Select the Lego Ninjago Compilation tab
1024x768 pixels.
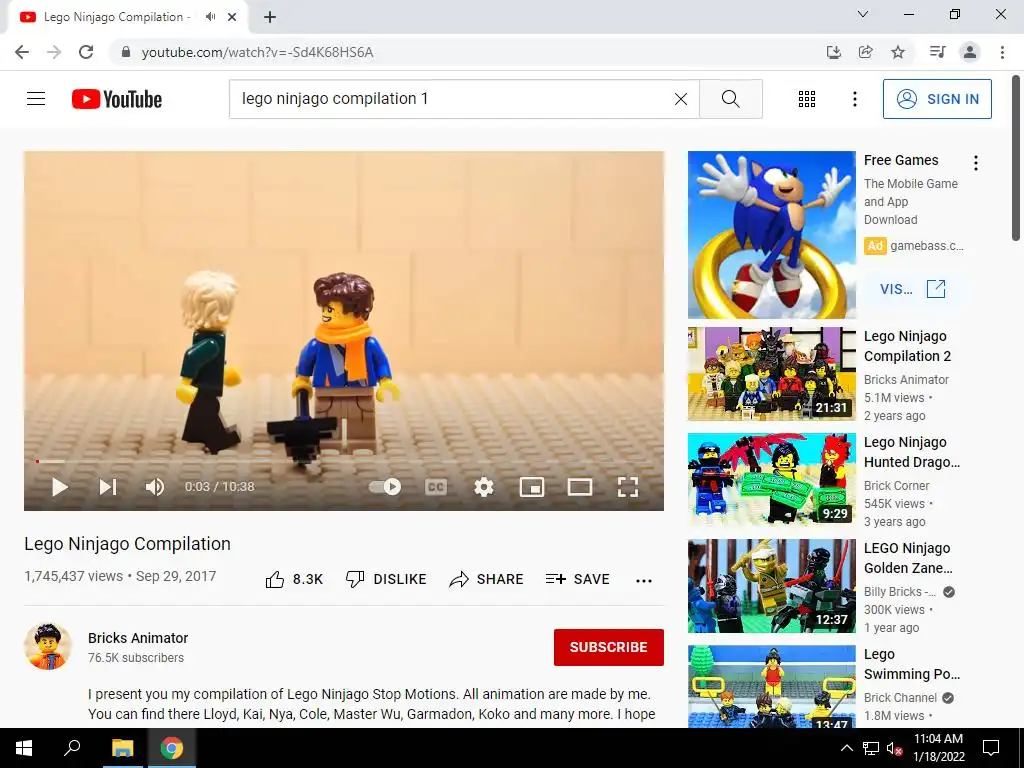(x=128, y=17)
